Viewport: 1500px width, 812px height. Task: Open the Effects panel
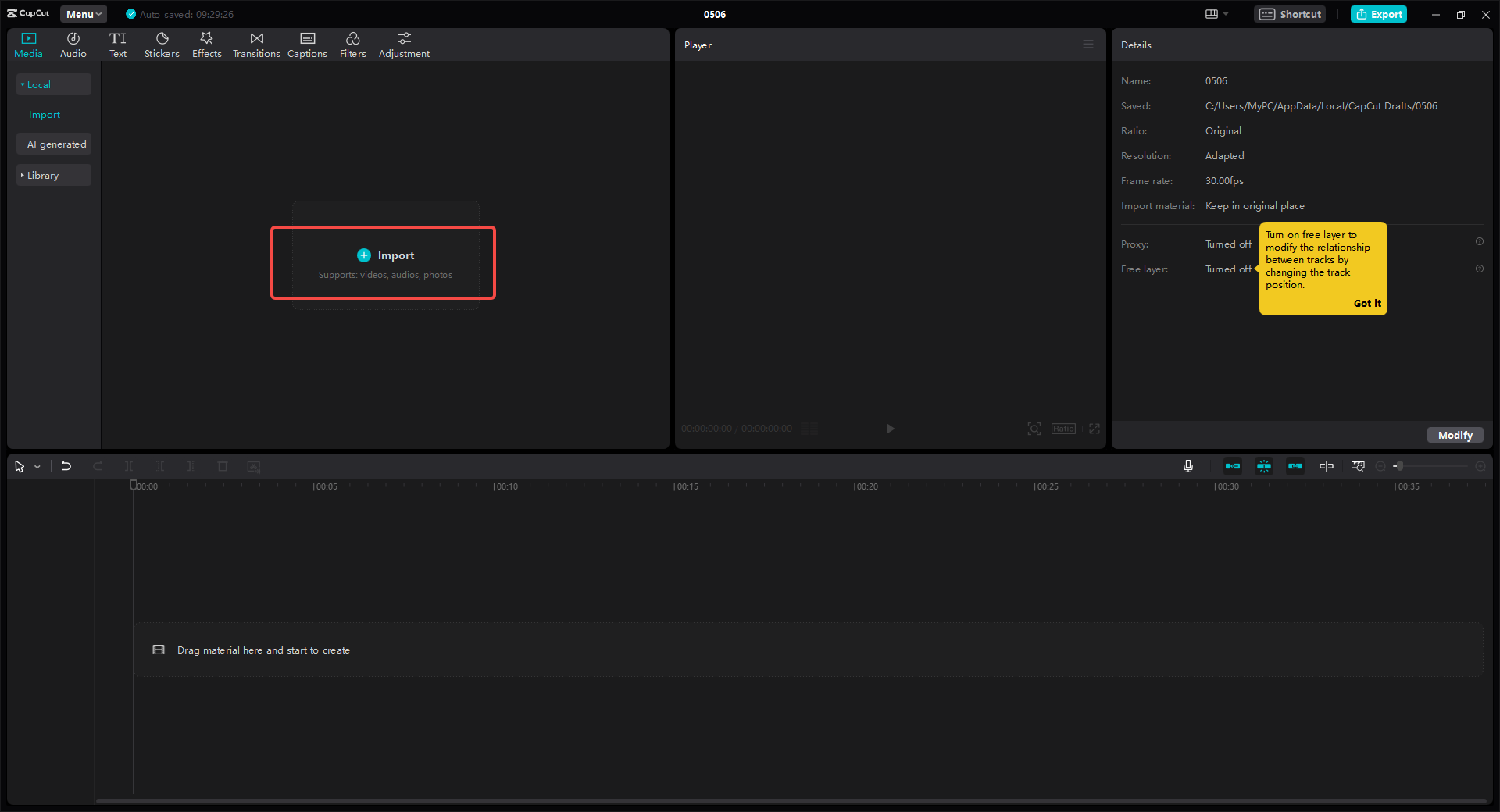[206, 44]
